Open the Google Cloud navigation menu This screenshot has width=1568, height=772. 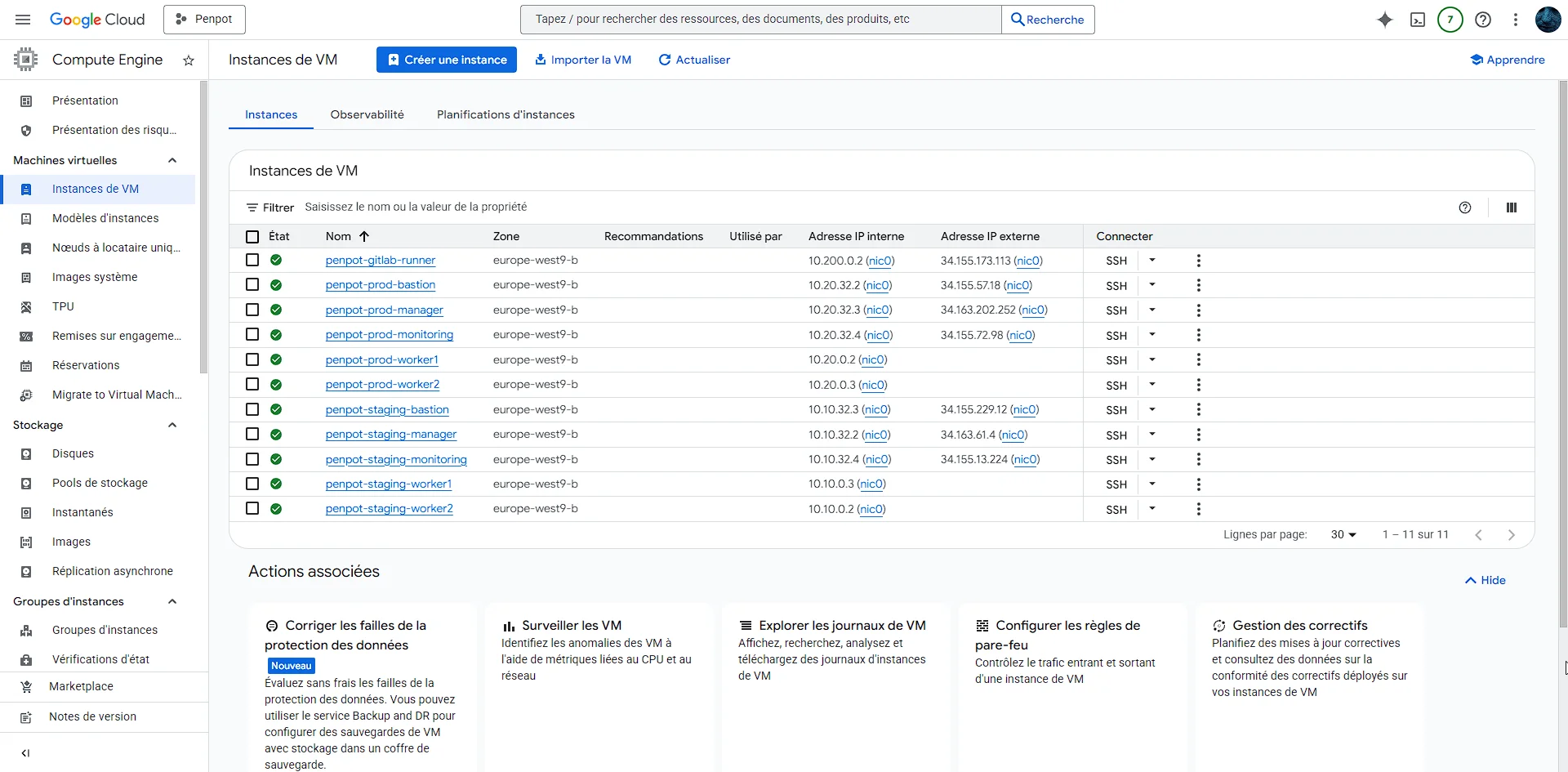(22, 19)
